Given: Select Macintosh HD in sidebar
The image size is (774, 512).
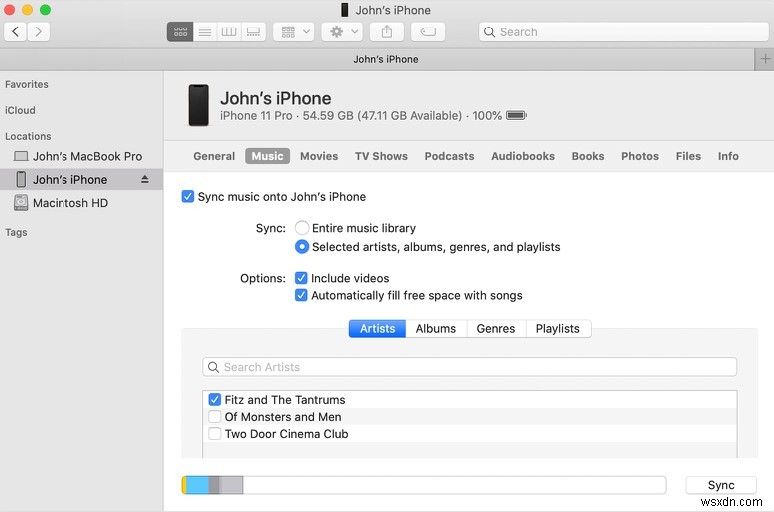Looking at the screenshot, I should (81, 203).
